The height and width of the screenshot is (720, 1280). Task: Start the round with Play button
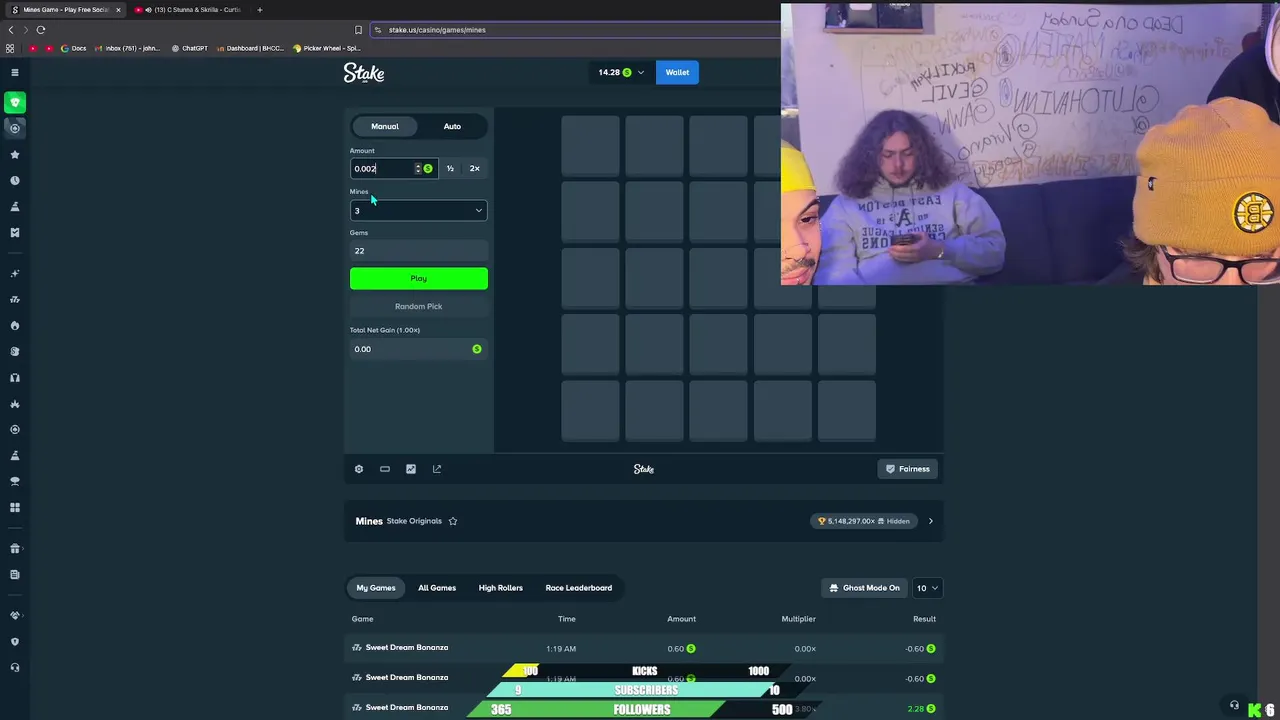coord(419,278)
